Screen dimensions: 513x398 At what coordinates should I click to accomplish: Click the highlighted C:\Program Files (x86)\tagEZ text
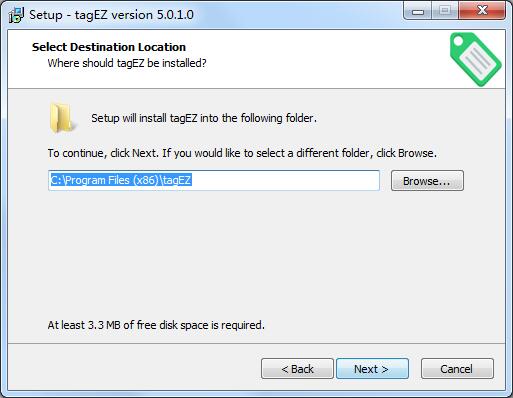click(x=121, y=180)
